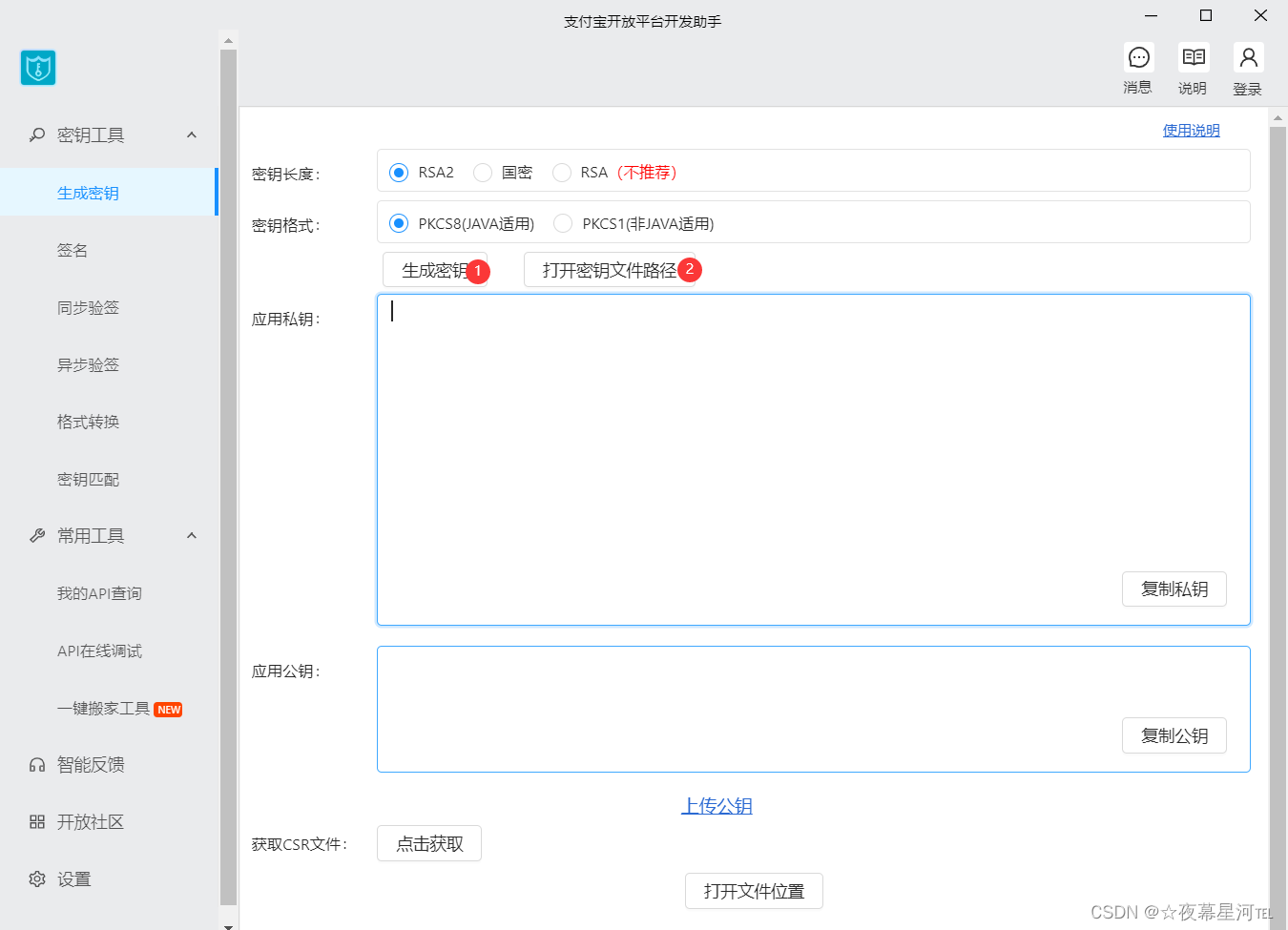Image resolution: width=1288 pixels, height=930 pixels.
Task: Choose PKCS1(非JAVA适用) key format
Action: point(563,223)
